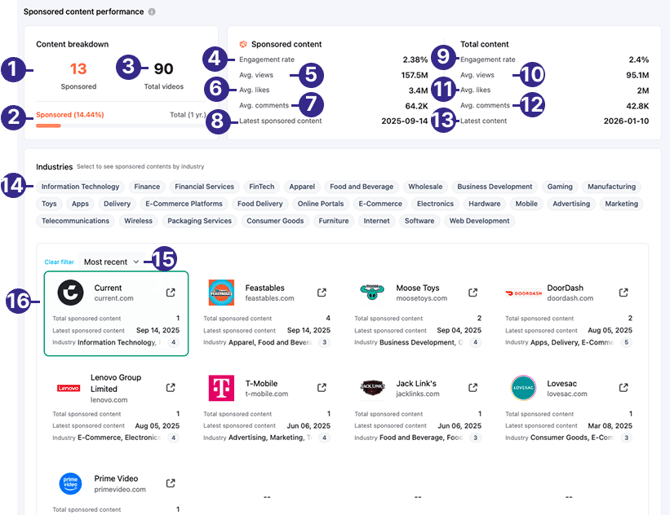
Task: Open DoorDash external link icon
Action: pyautogui.click(x=623, y=292)
